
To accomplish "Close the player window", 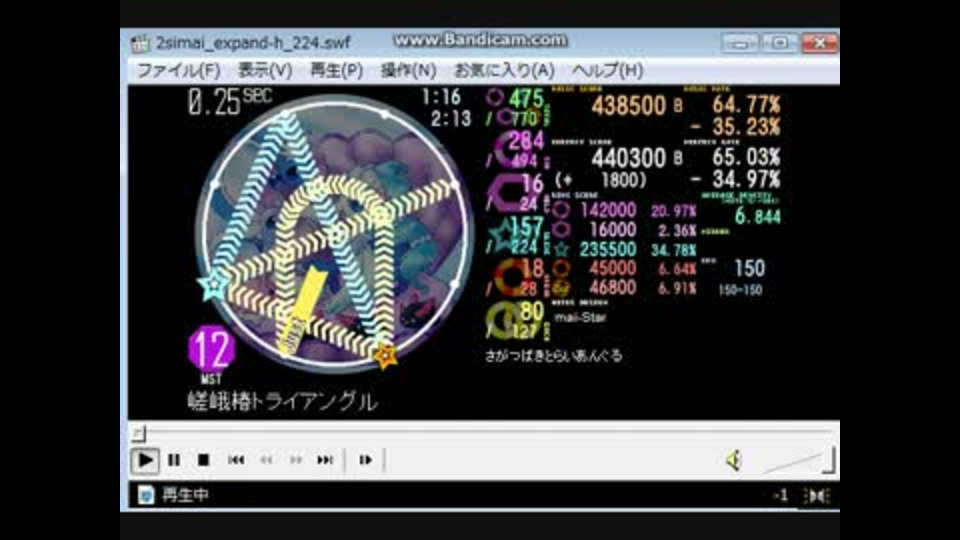I will (x=819, y=43).
